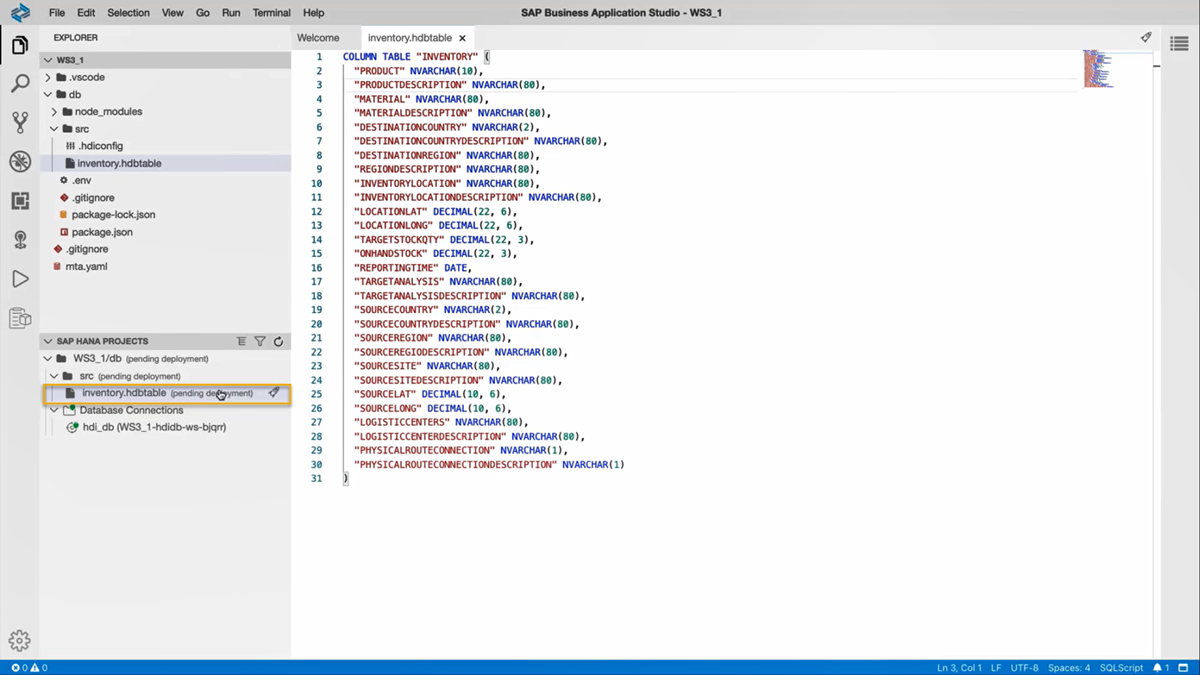Image resolution: width=1200 pixels, height=675 pixels.
Task: Open the Source Control view
Action: 20,123
